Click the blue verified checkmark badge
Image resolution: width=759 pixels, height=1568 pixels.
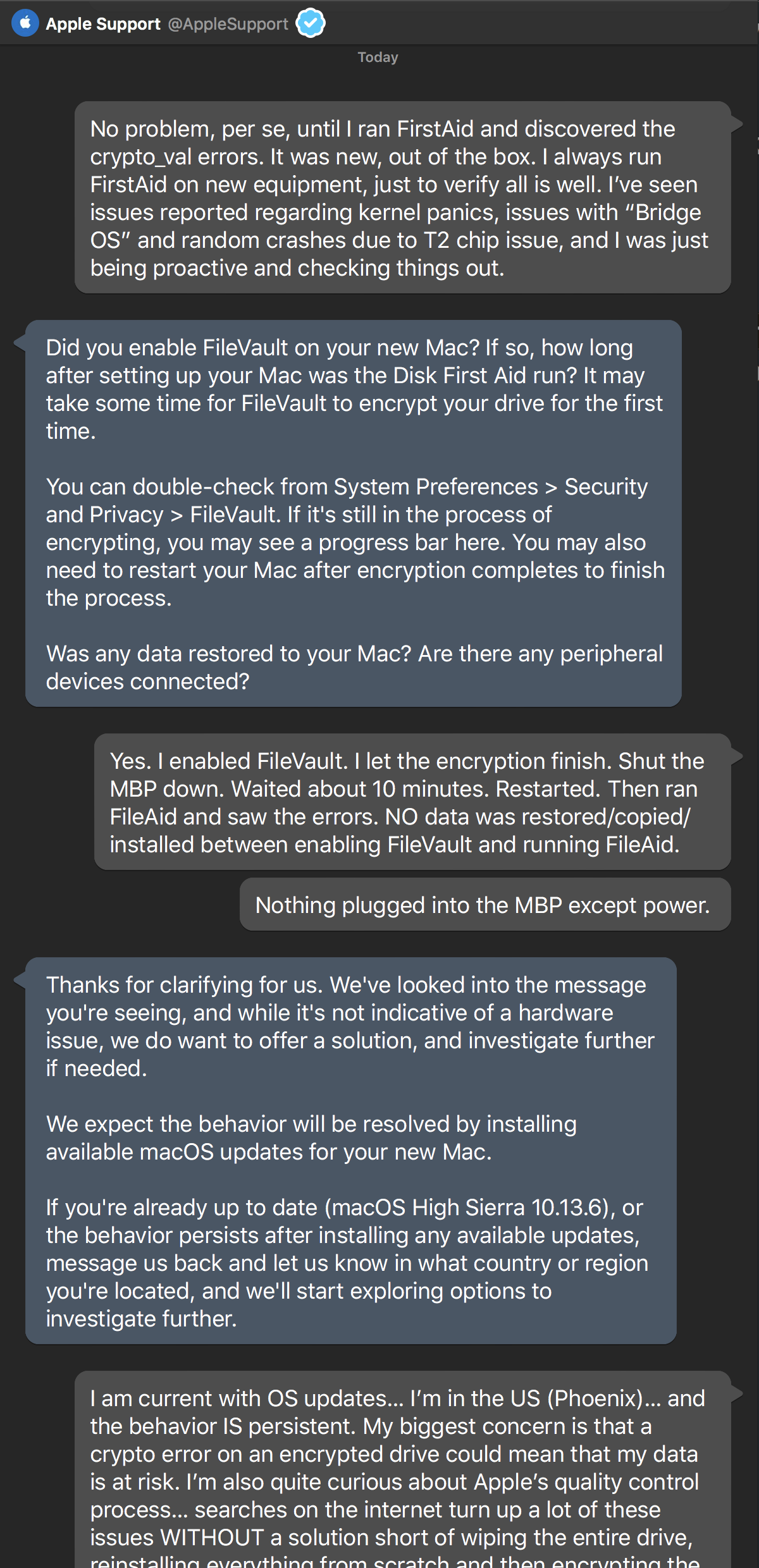click(x=311, y=23)
